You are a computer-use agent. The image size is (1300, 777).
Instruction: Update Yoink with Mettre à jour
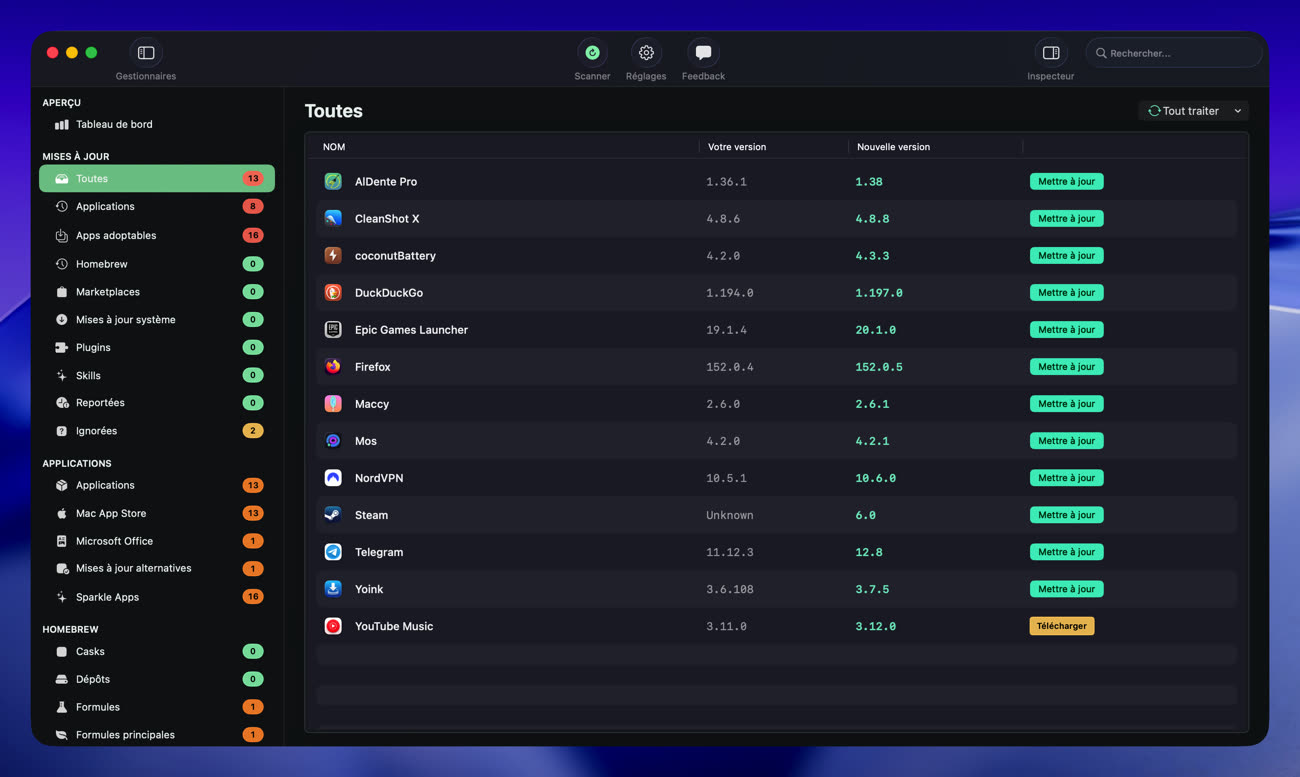(1066, 589)
